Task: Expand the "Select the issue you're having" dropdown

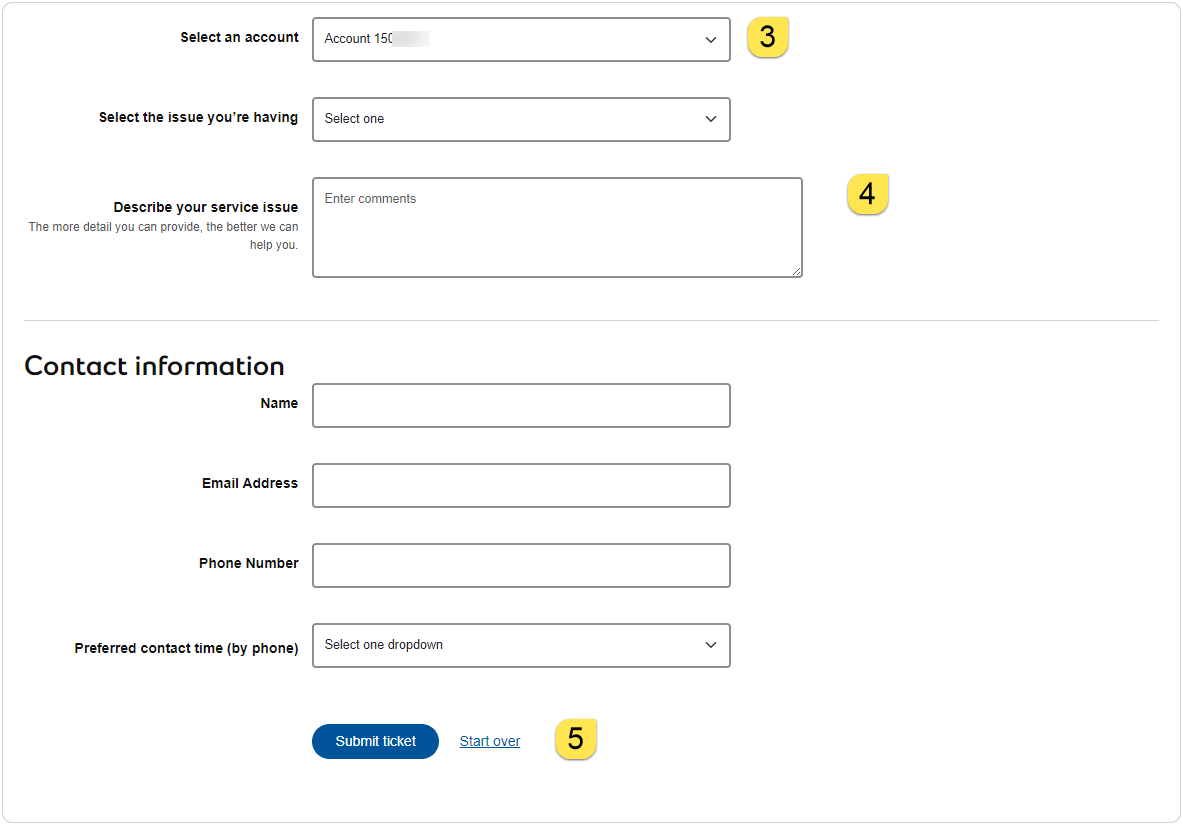Action: [520, 119]
